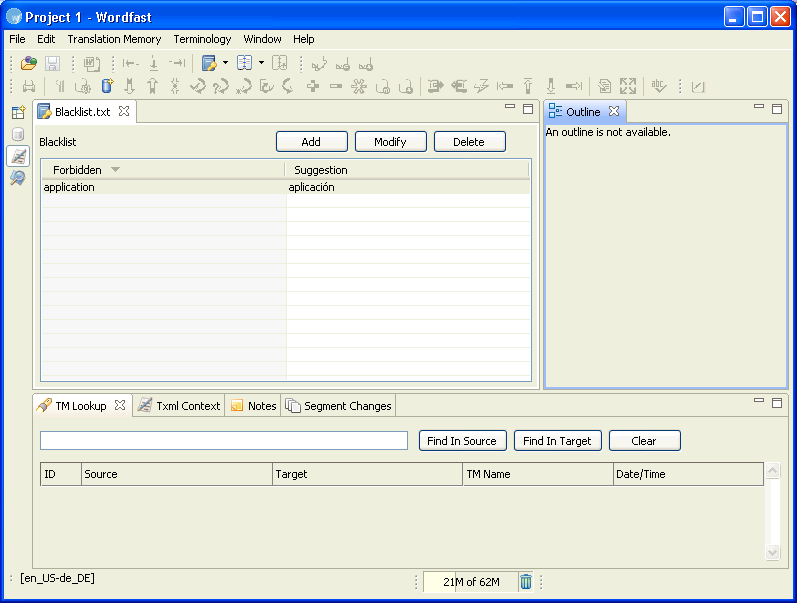Screen dimensions: 797x603
Task: Open the Window menu
Action: pyautogui.click(x=262, y=39)
